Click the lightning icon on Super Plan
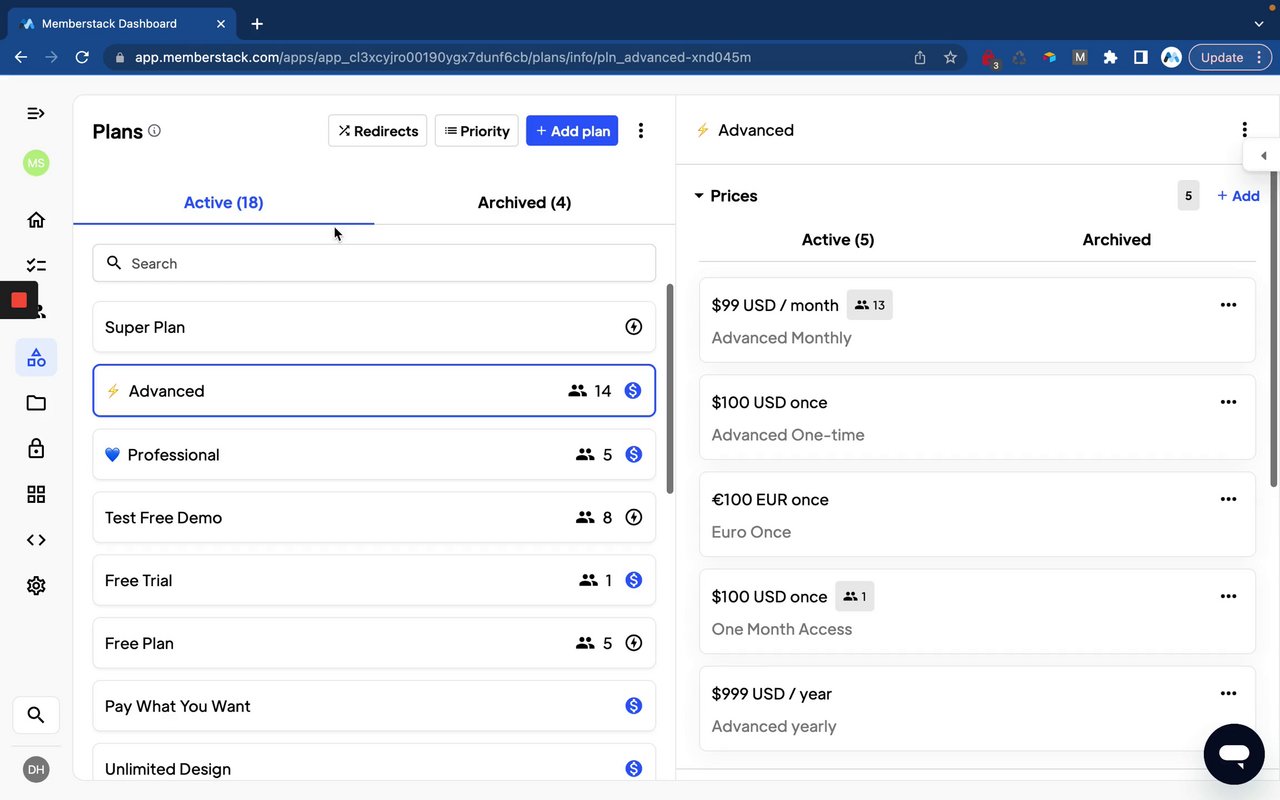The image size is (1280, 800). pos(633,326)
